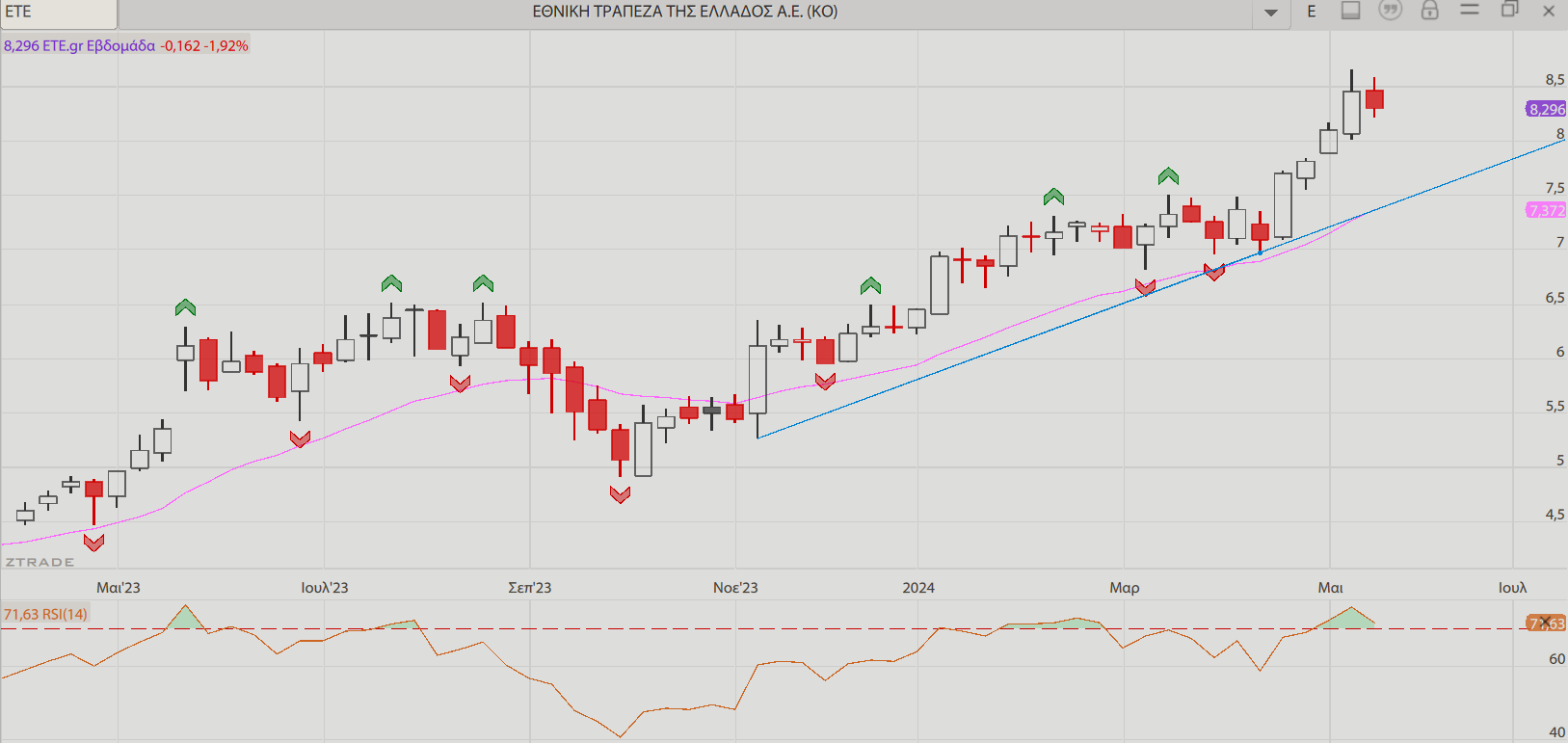
Task: Open the symbol dropdown arrow in title bar
Action: pyautogui.click(x=1271, y=13)
